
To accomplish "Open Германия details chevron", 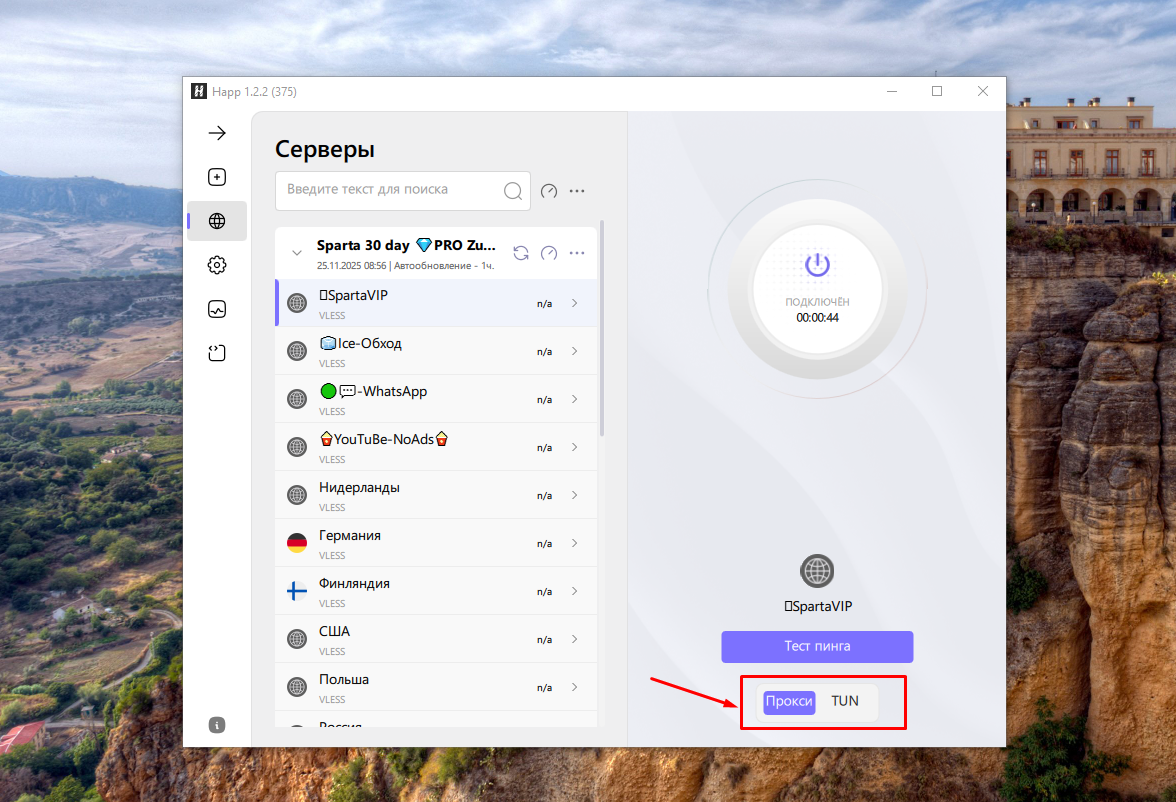I will click(x=574, y=543).
